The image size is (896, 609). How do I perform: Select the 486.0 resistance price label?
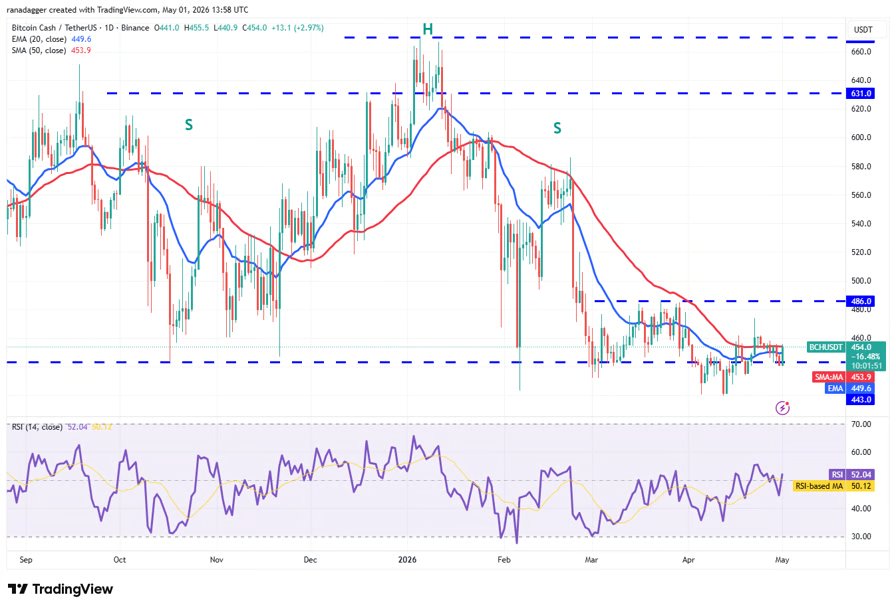pyautogui.click(x=860, y=301)
